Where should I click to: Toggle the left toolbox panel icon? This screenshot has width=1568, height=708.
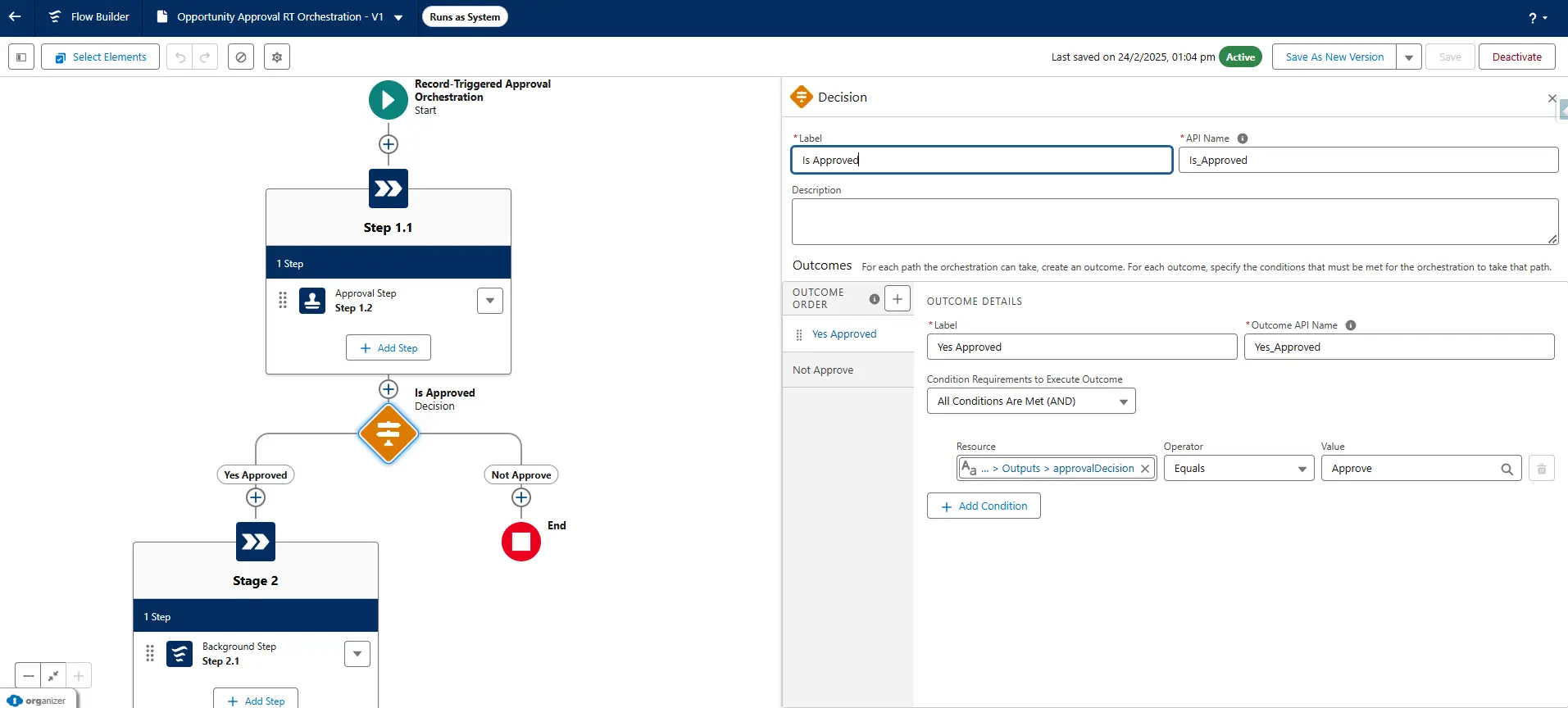tap(21, 57)
